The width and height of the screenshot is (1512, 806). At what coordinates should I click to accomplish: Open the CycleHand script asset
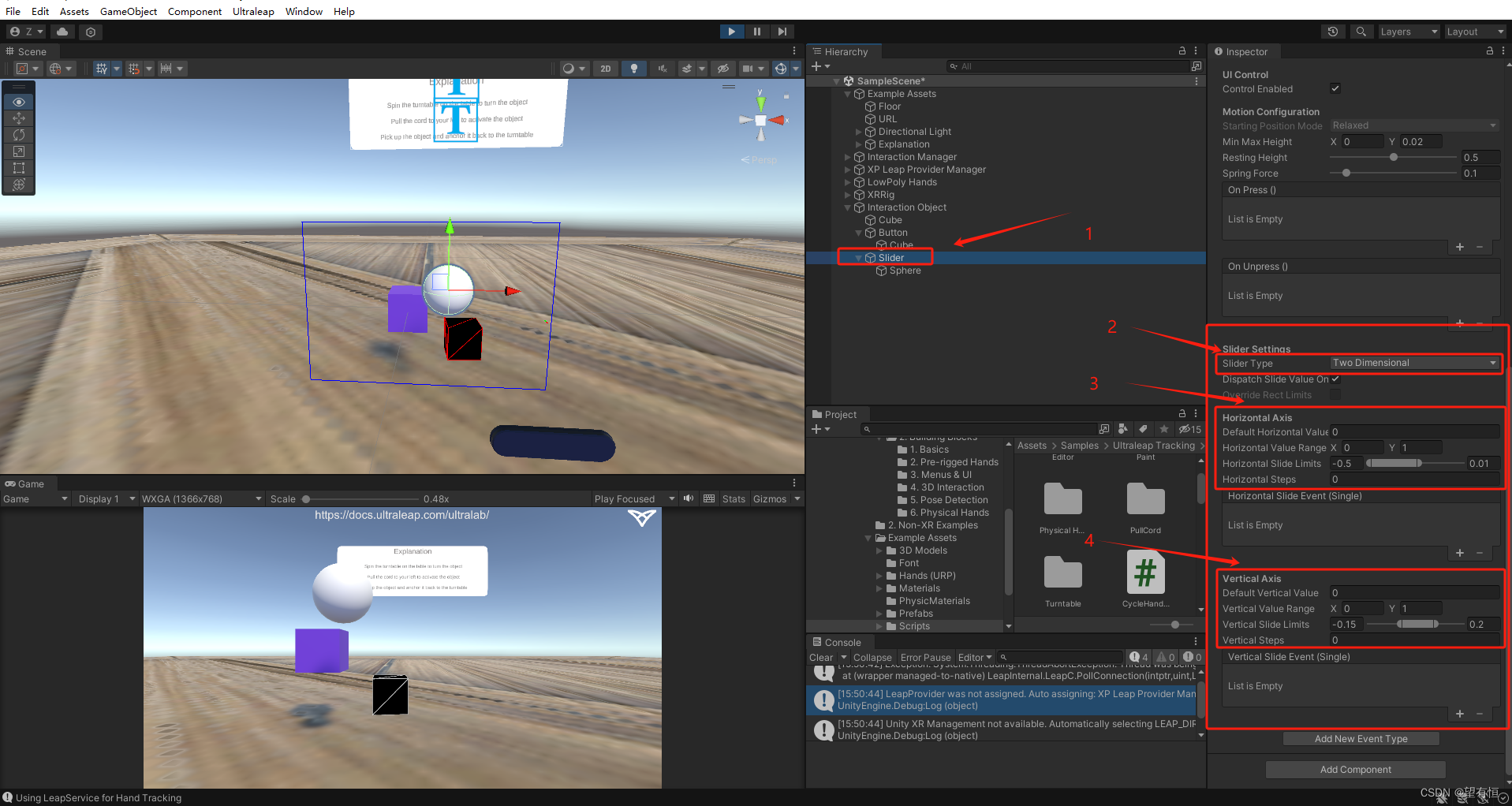[x=1145, y=580]
